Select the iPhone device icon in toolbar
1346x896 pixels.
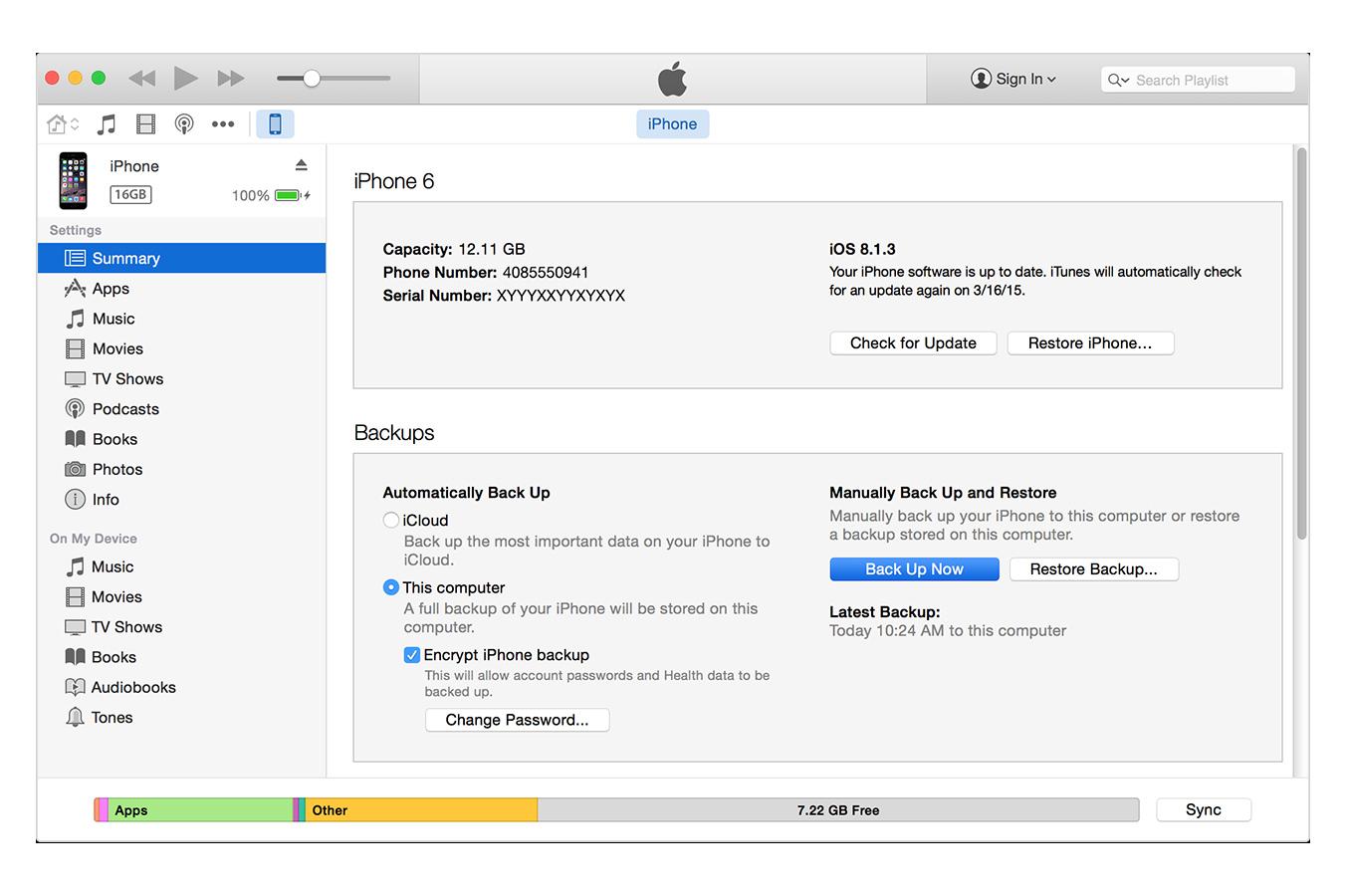[x=275, y=124]
